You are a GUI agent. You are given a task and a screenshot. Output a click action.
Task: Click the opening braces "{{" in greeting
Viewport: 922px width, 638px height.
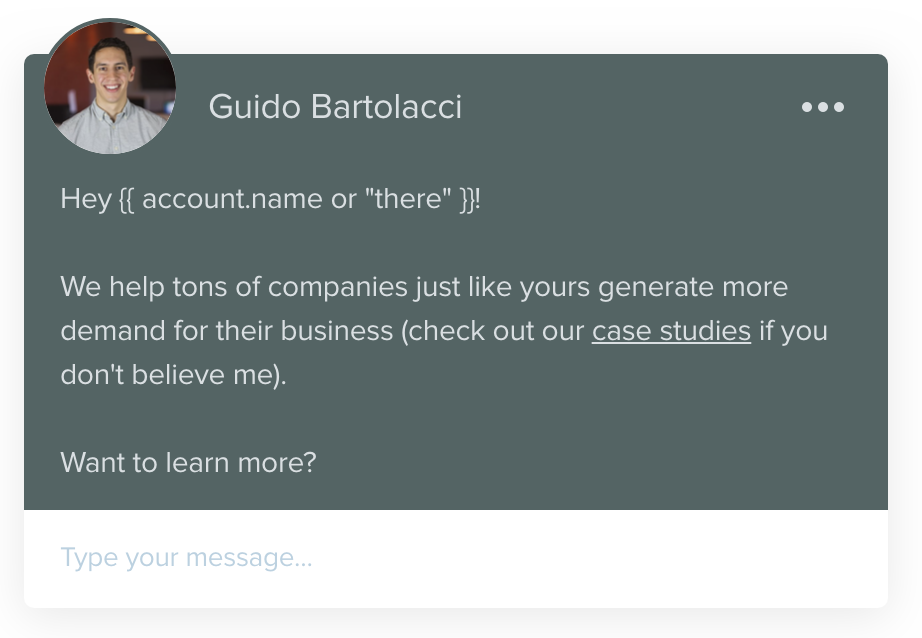point(126,198)
